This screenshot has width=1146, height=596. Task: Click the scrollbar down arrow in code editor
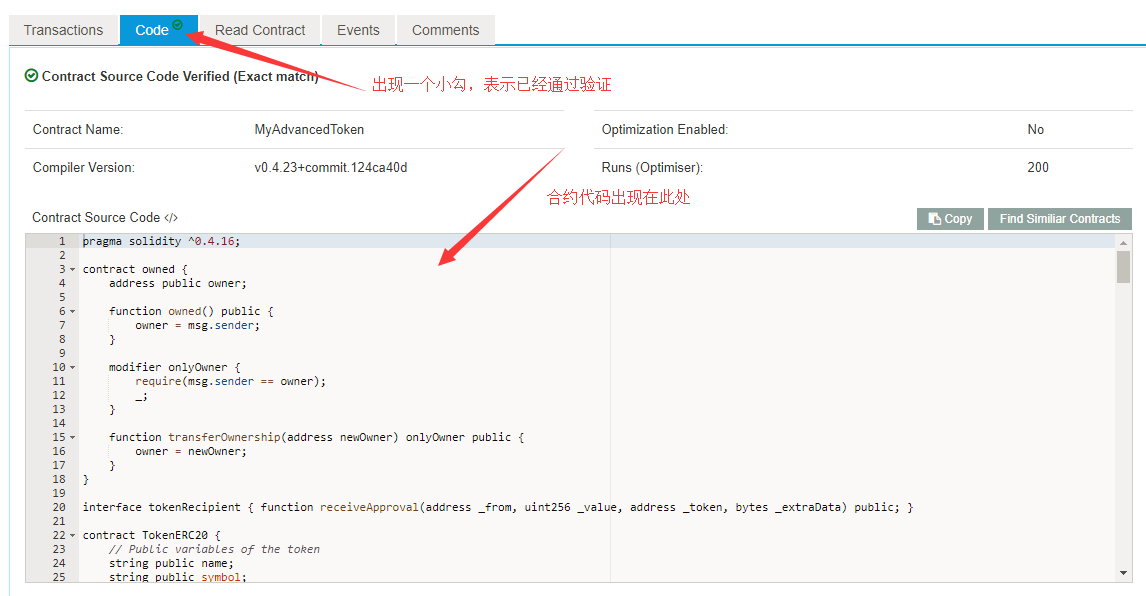1123,573
